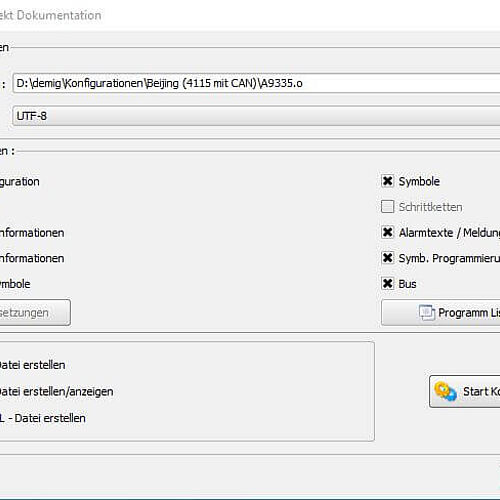Select the Datei erstellen/anzeigen option
This screenshot has width=500, height=500.
point(56,391)
